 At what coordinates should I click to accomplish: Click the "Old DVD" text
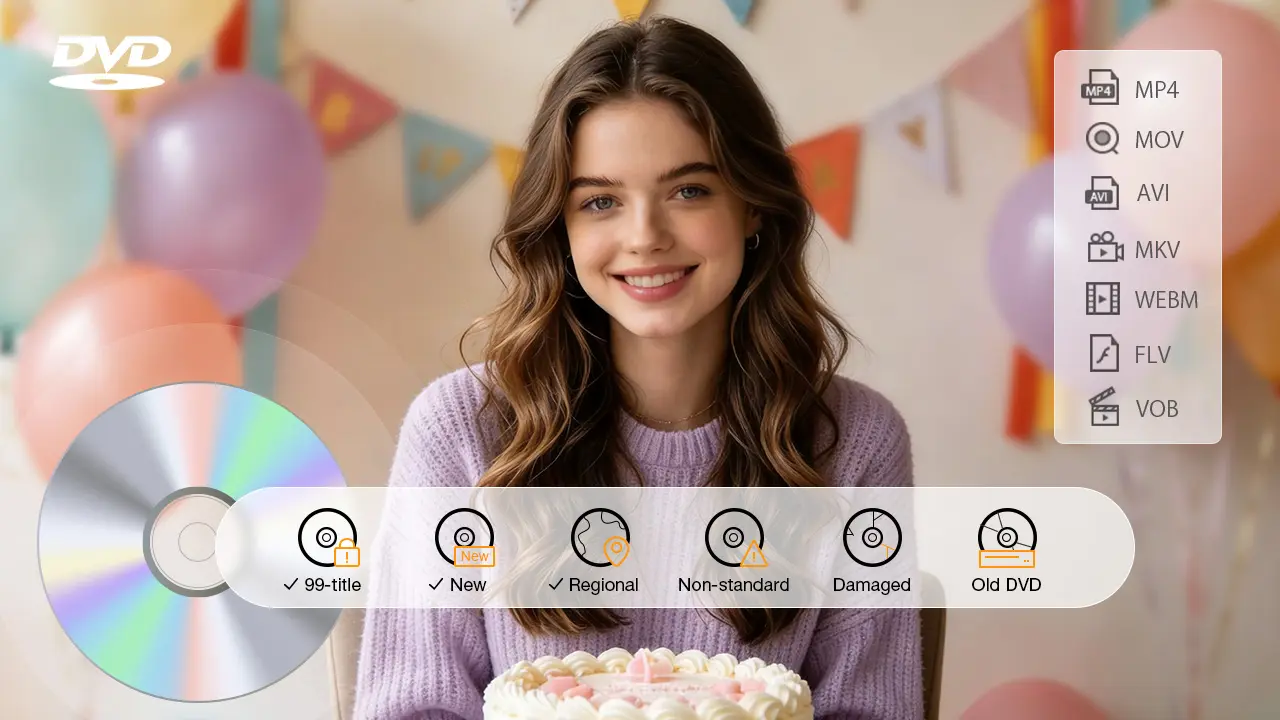[1007, 585]
